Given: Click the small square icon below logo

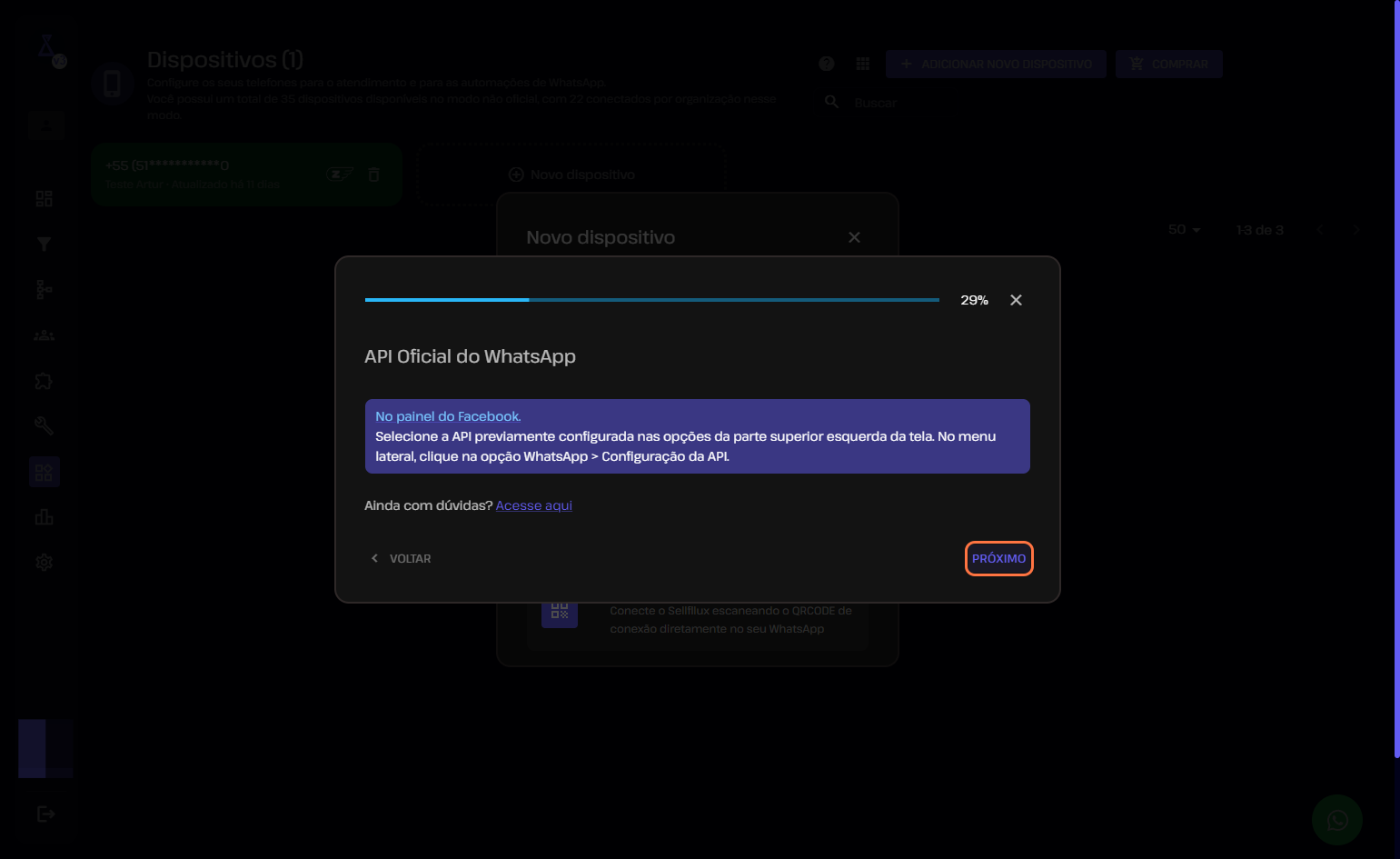Looking at the screenshot, I should coord(45,125).
